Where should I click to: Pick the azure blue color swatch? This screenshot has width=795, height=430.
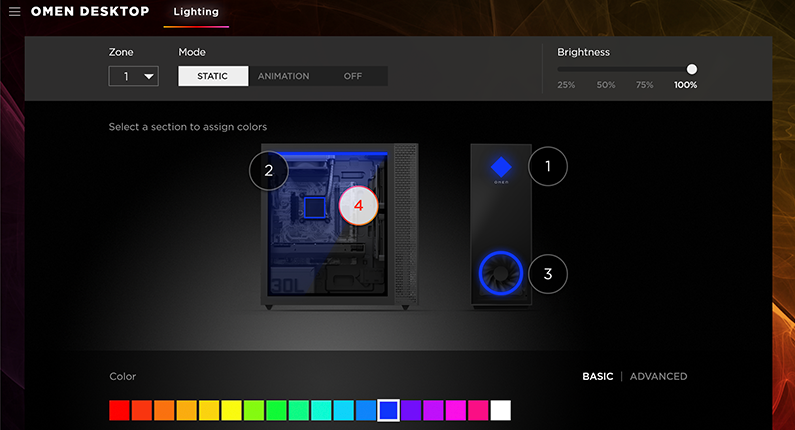[366, 410]
